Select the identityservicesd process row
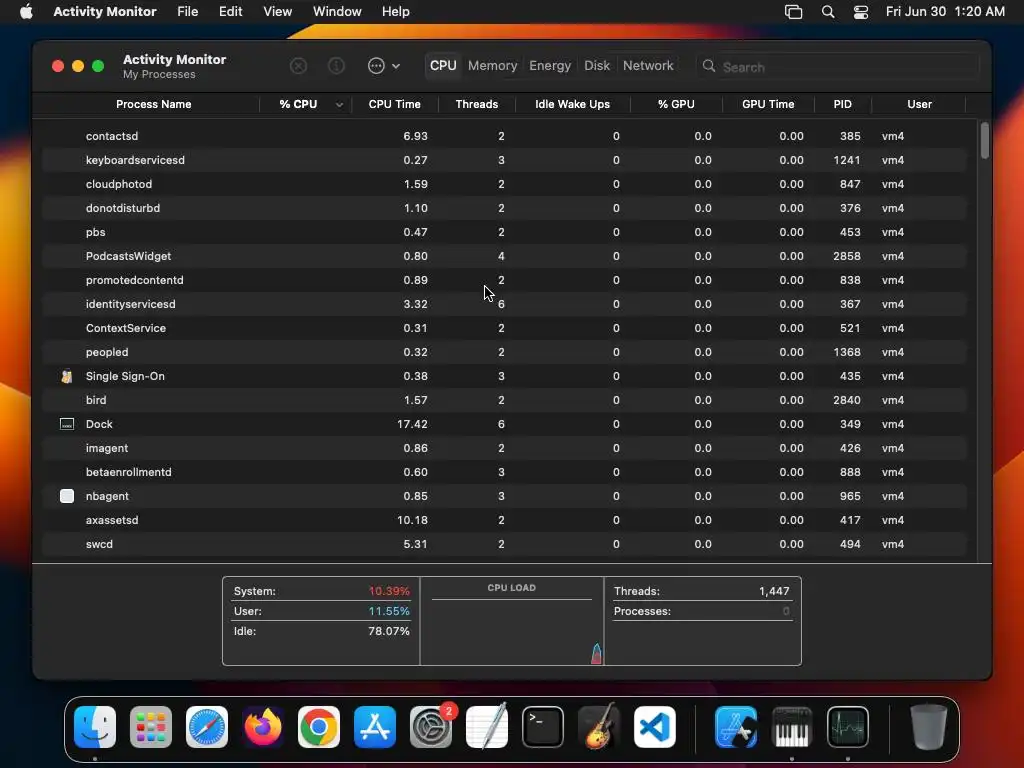This screenshot has width=1024, height=768. tap(504, 304)
